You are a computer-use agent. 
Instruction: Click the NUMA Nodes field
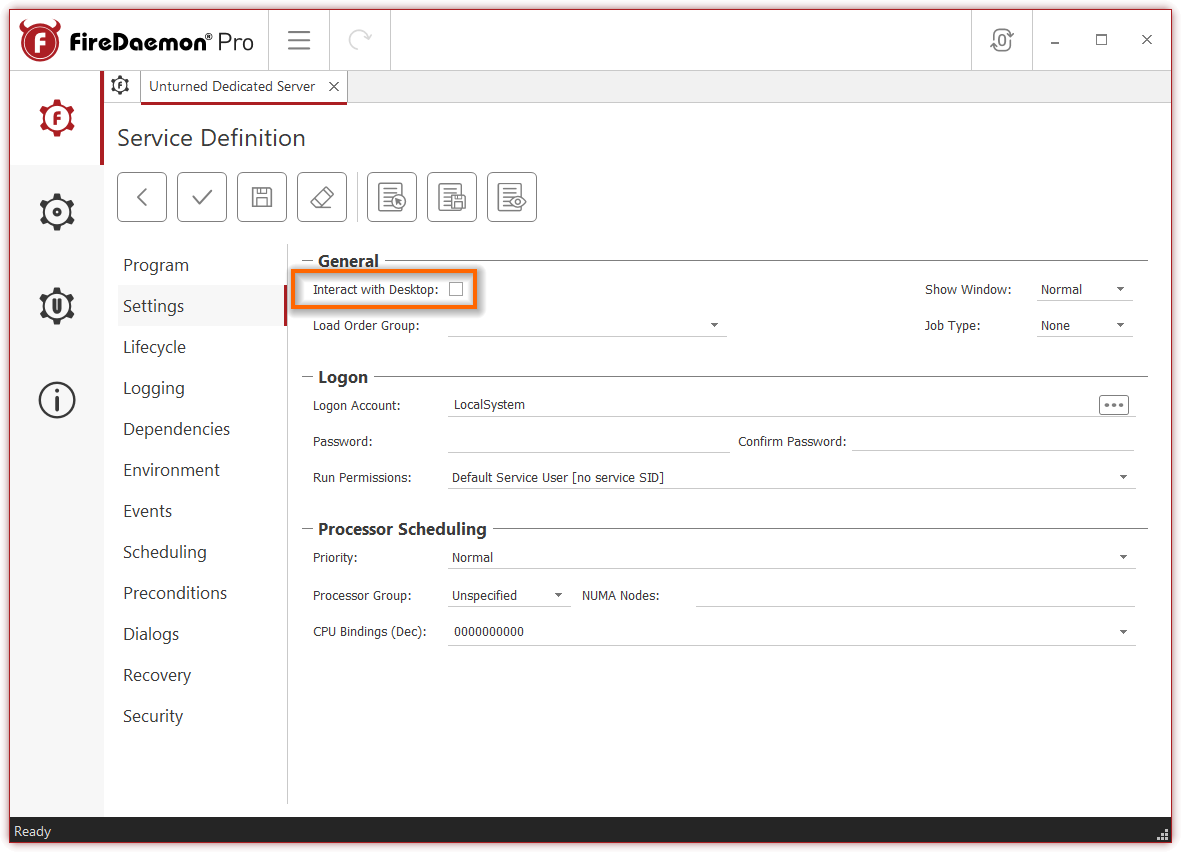pos(914,596)
